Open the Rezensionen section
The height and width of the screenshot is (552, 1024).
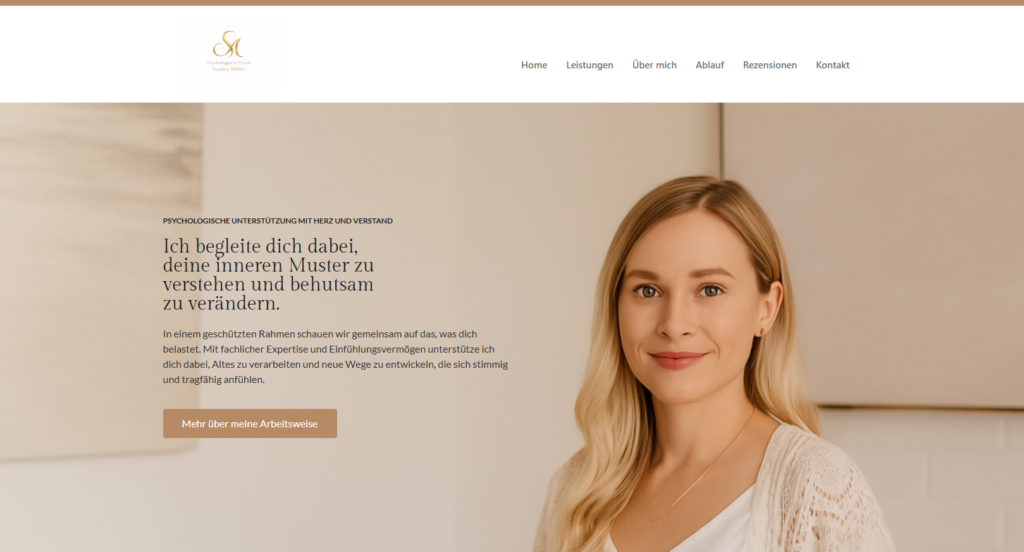pos(769,65)
